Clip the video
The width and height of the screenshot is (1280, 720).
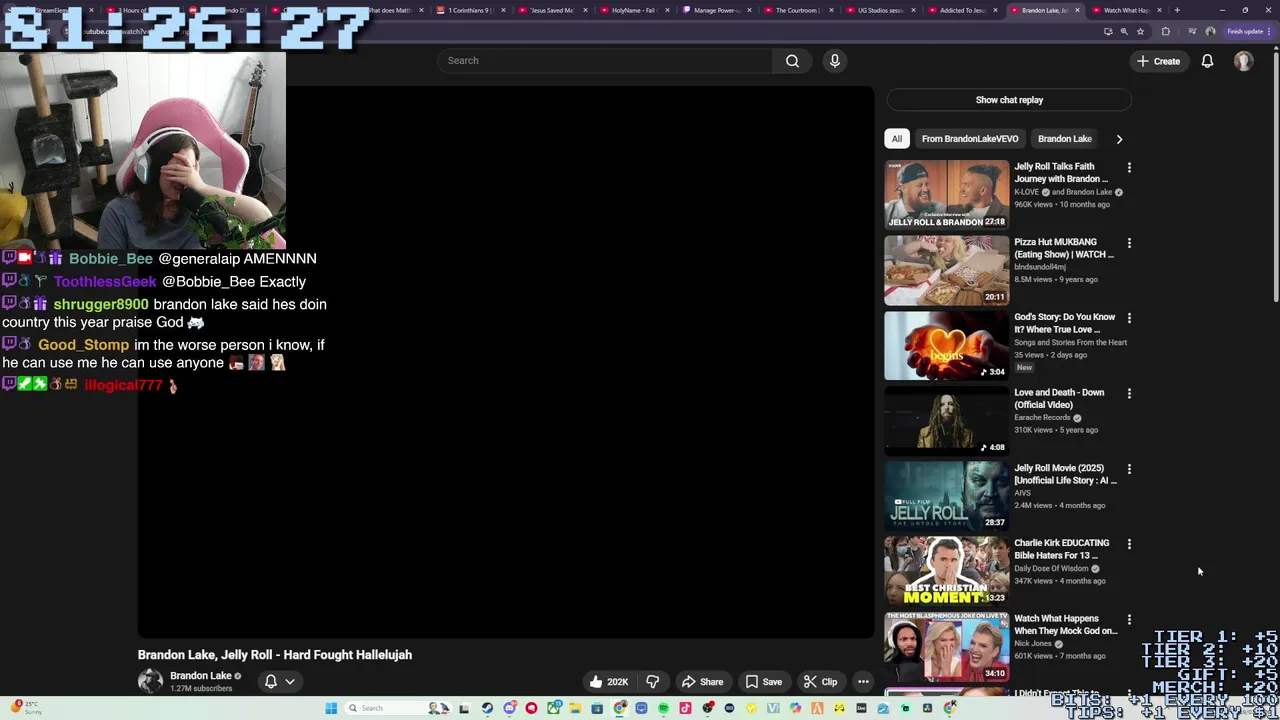pos(820,682)
